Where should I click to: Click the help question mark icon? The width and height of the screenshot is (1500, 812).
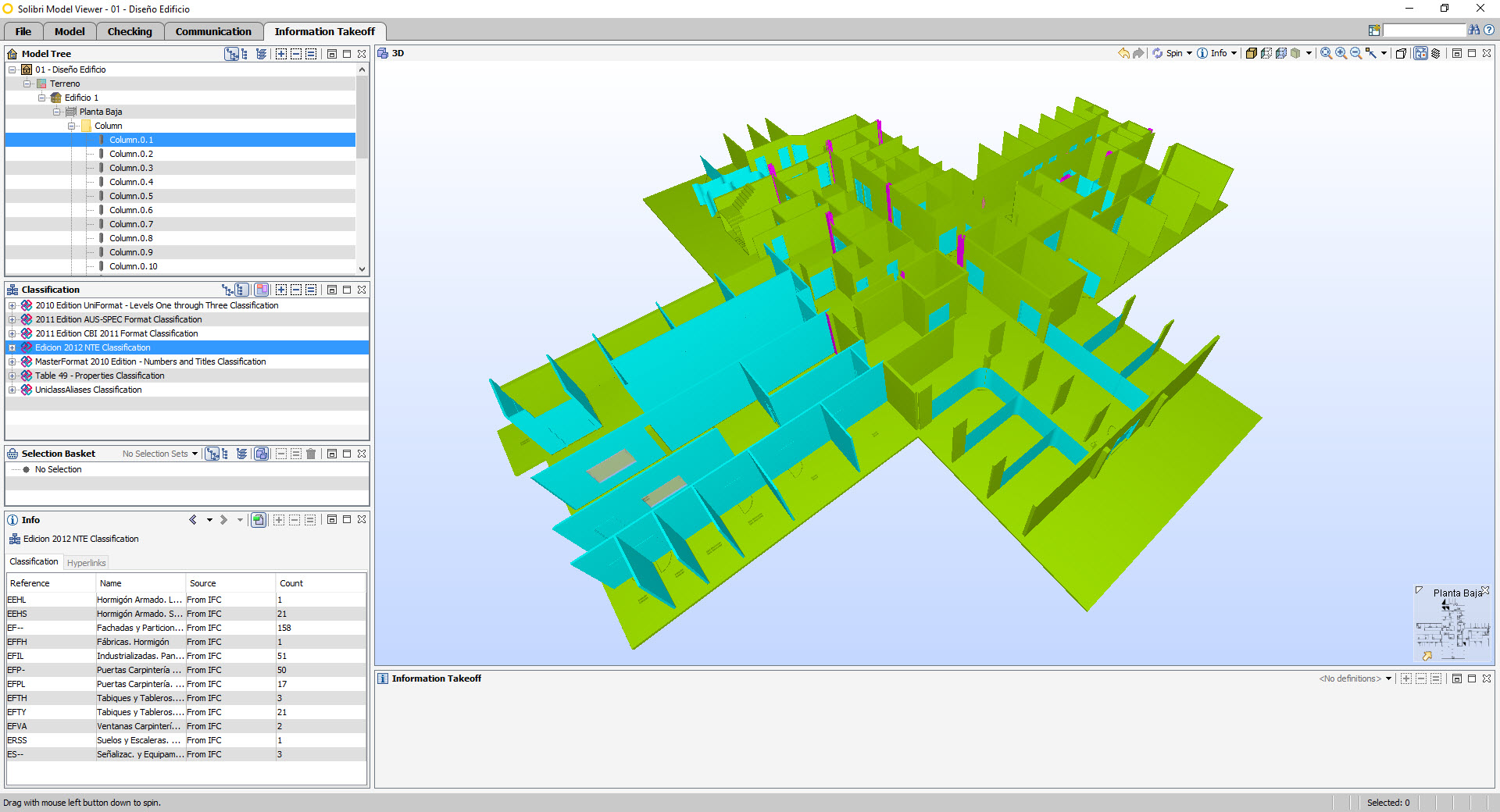(1489, 30)
